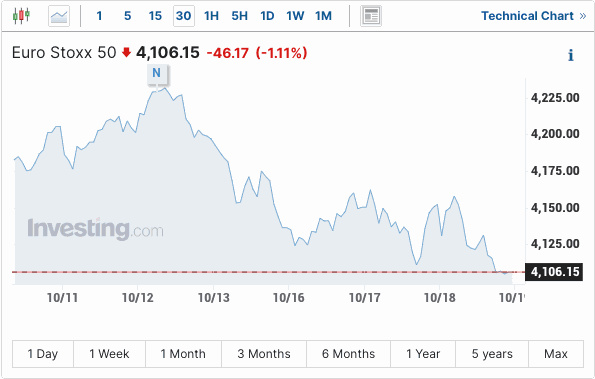Show the Max range
The width and height of the screenshot is (595, 379).
point(556,354)
